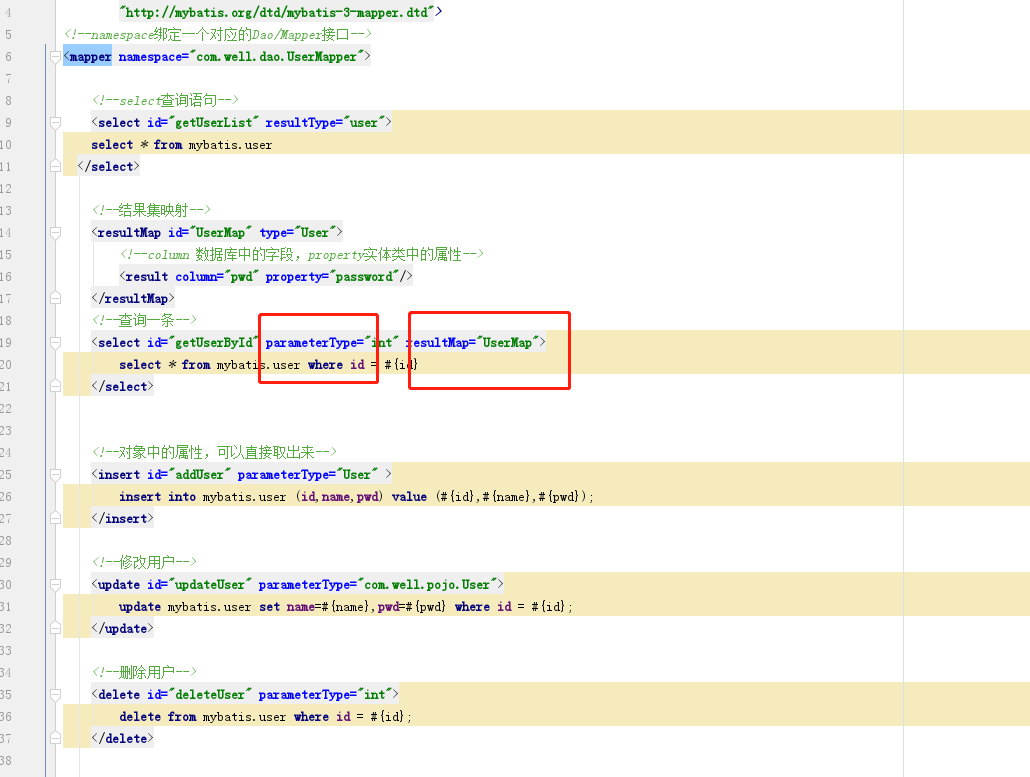This screenshot has height=777, width=1030.
Task: Collapse the addUser insert fold marker
Action: point(56,475)
